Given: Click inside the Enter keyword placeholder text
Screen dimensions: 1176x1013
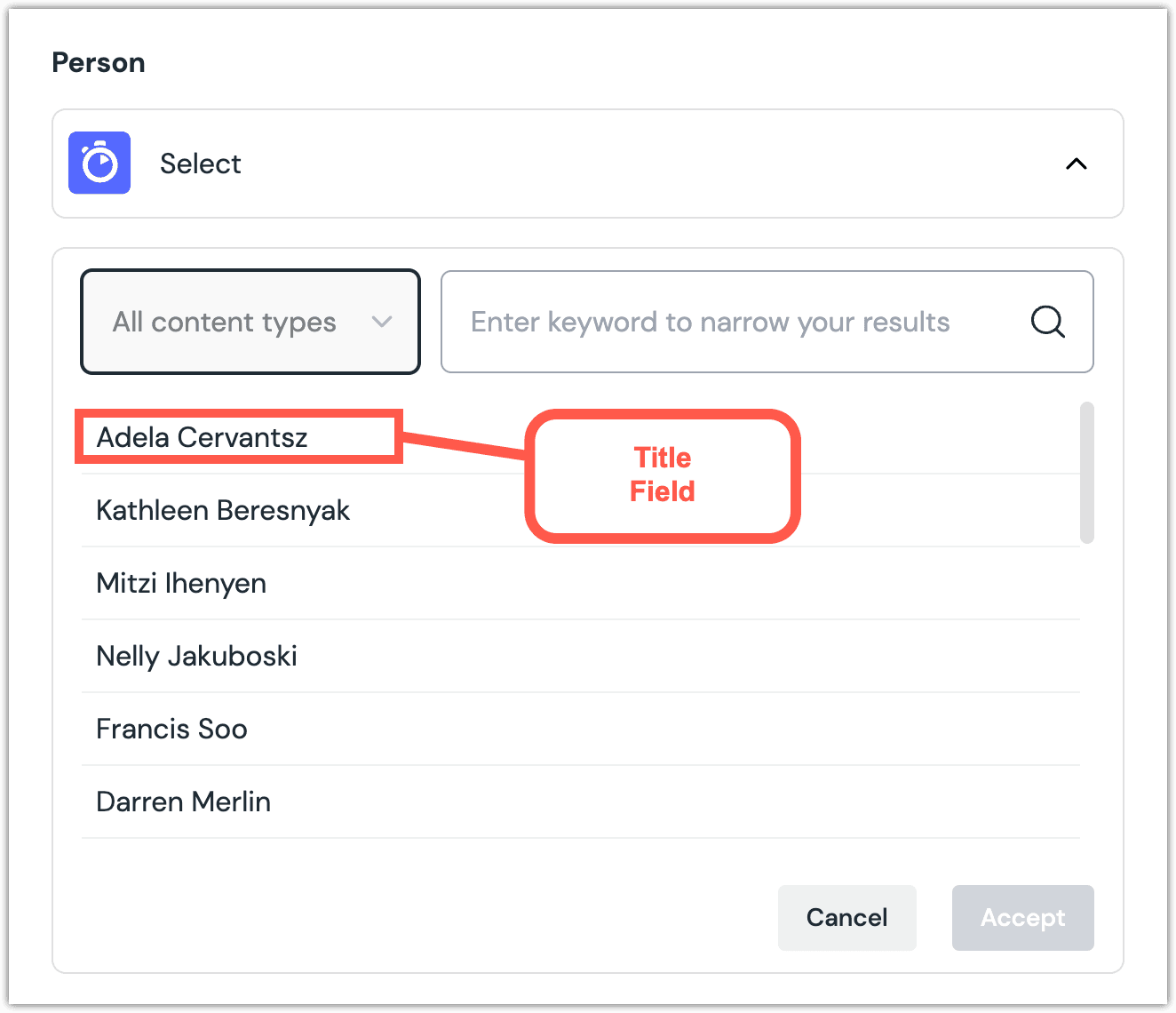Looking at the screenshot, I should click(x=711, y=322).
